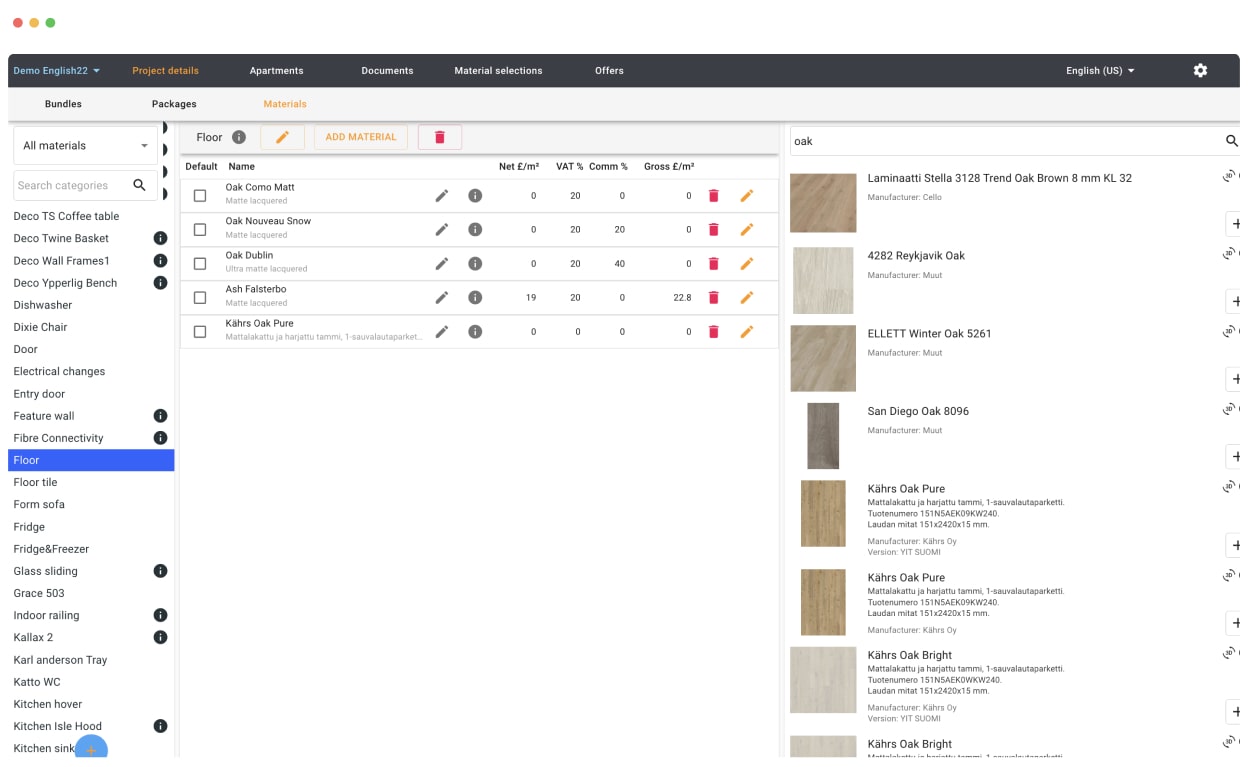Check default box for Oak Nouveau Snow
The width and height of the screenshot is (1248, 767).
tap(200, 230)
